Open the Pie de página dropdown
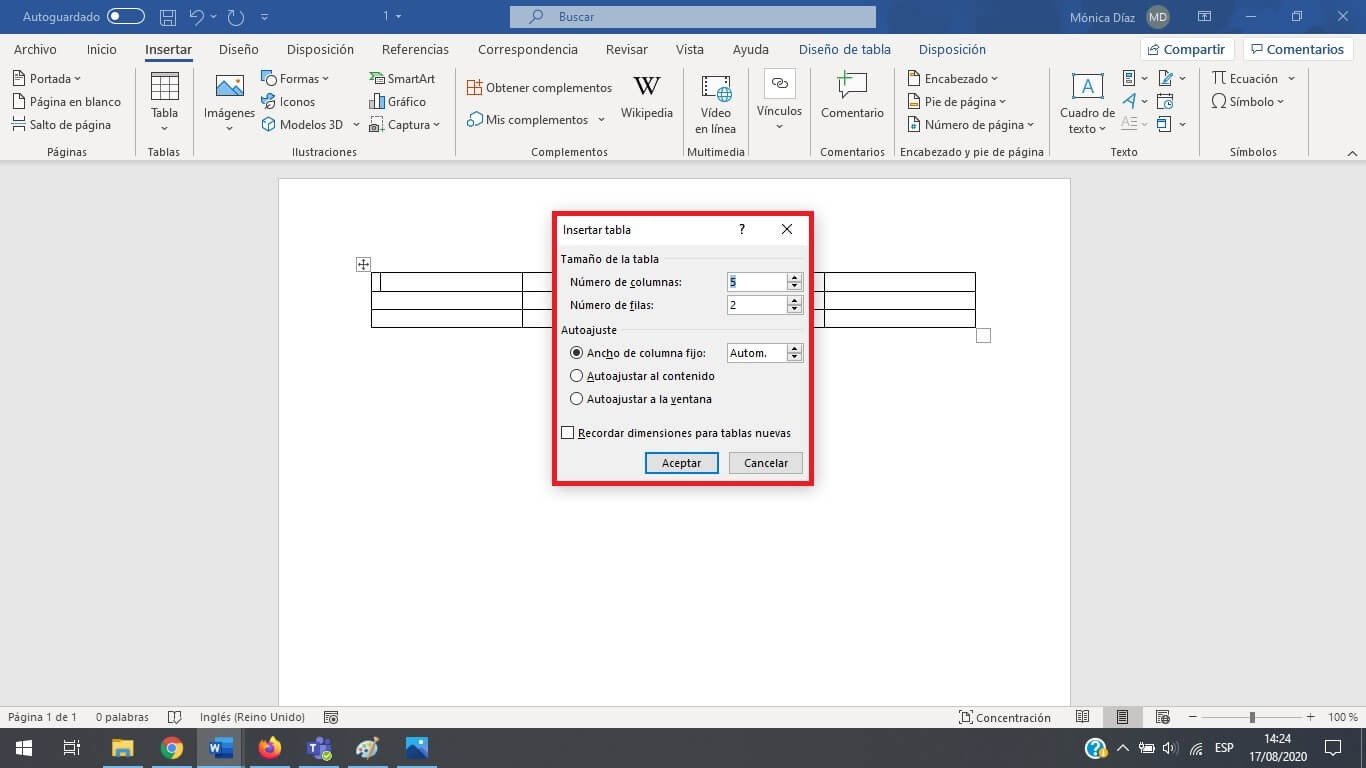 click(x=957, y=101)
